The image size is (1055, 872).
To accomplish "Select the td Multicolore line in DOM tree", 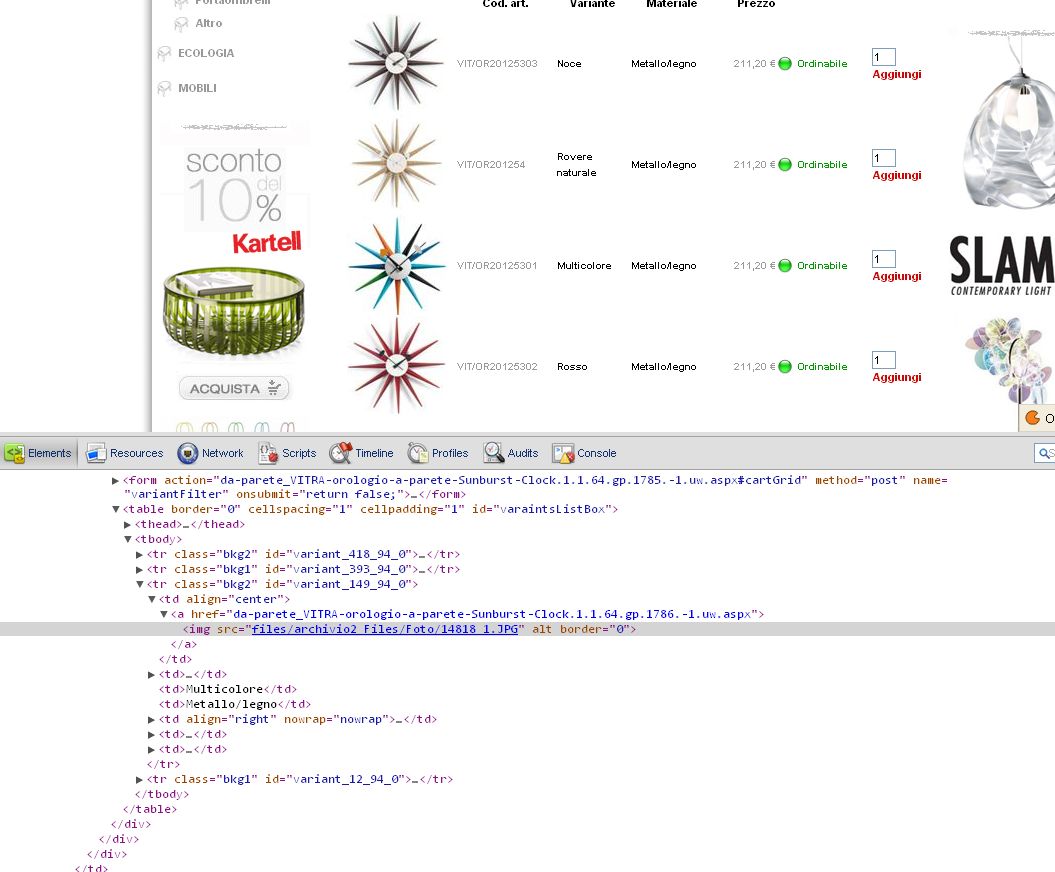I will click(228, 689).
